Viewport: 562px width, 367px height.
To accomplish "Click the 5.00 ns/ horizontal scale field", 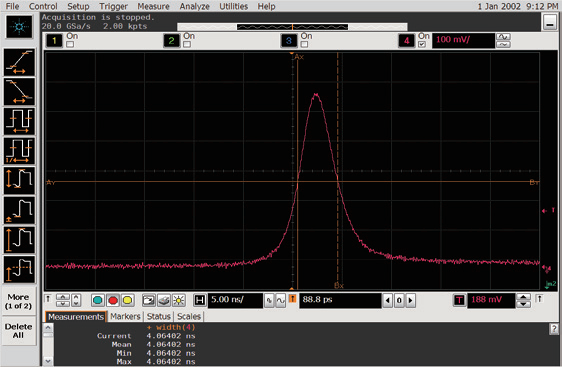I will (x=235, y=300).
